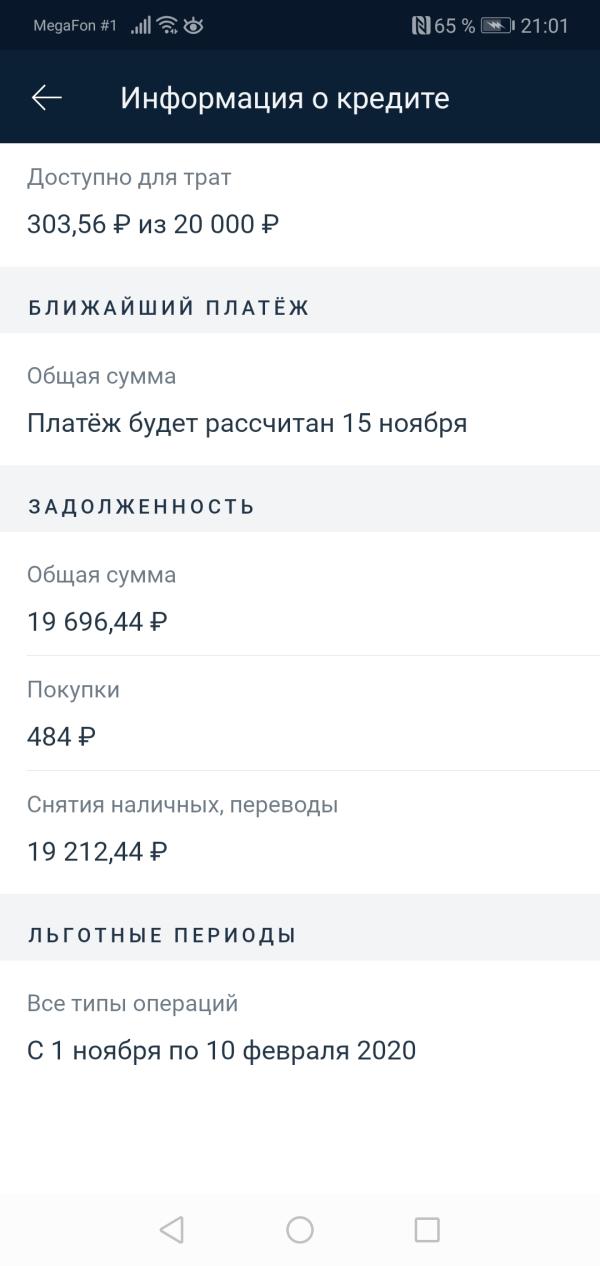Tap the 21:01 clock in status bar
The width and height of the screenshot is (600, 1266).
click(544, 26)
